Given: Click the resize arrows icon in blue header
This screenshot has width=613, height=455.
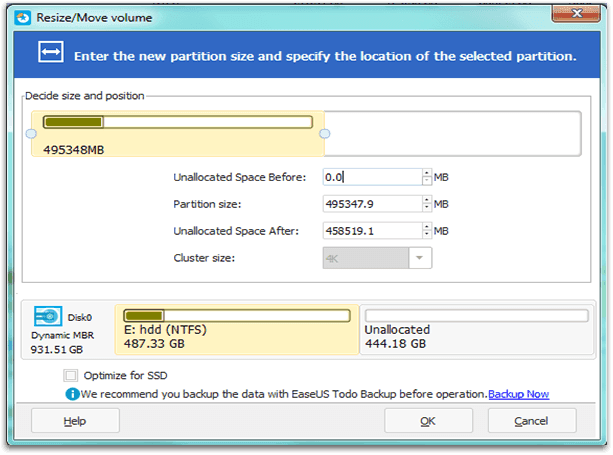Looking at the screenshot, I should (x=51, y=52).
